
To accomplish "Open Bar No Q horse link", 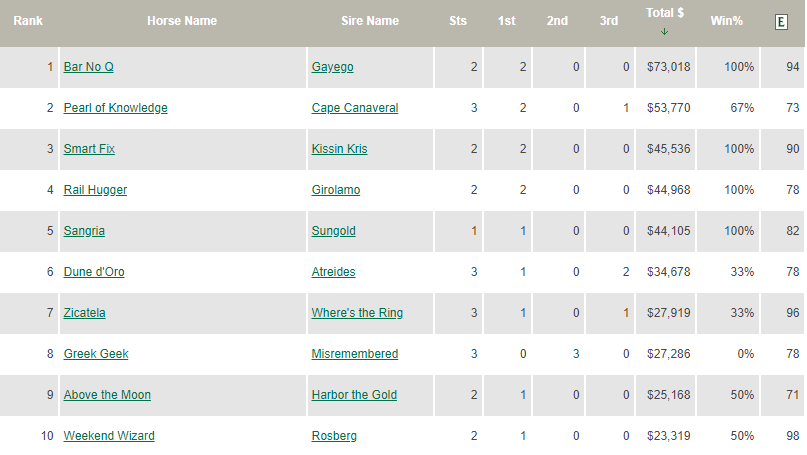I will 89,67.
